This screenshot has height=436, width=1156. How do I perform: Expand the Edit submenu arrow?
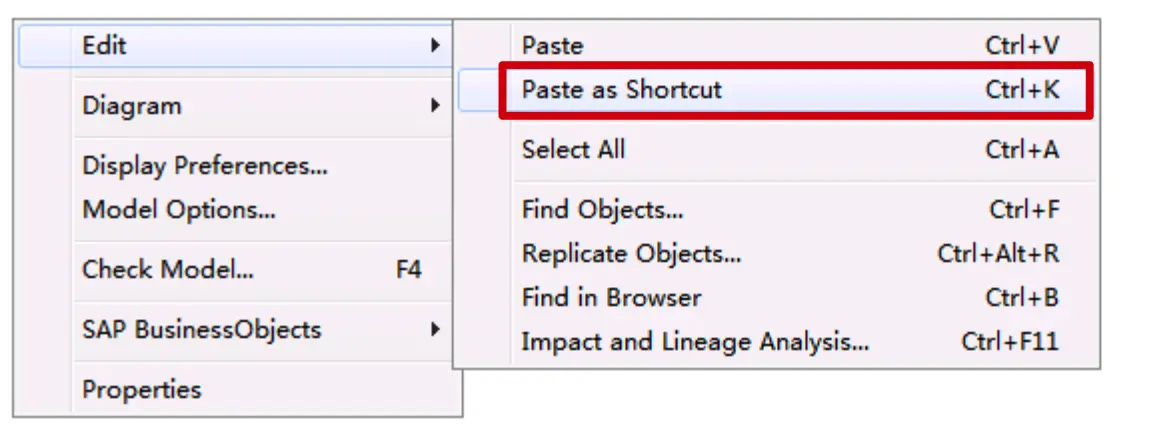(x=436, y=46)
